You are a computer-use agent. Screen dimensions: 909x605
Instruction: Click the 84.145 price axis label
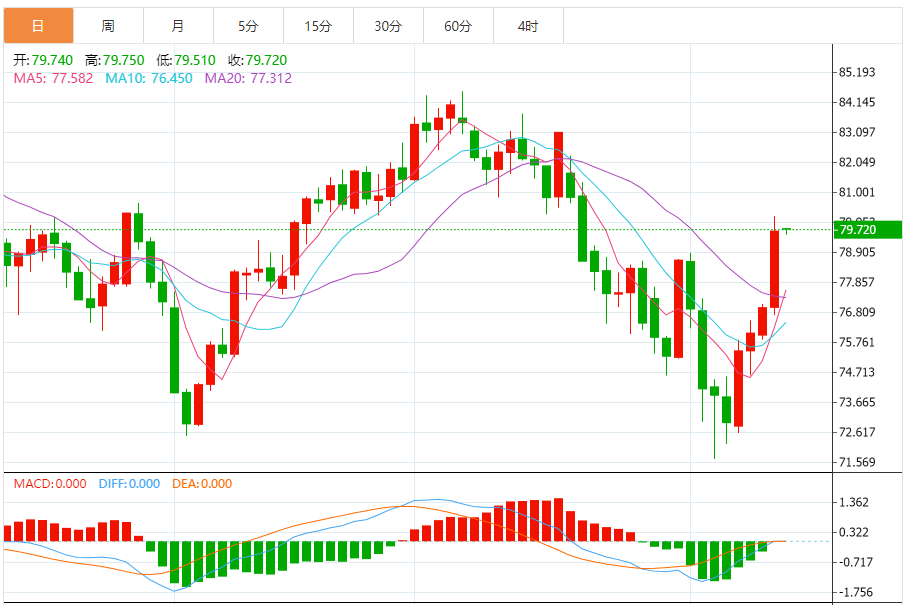[x=857, y=103]
